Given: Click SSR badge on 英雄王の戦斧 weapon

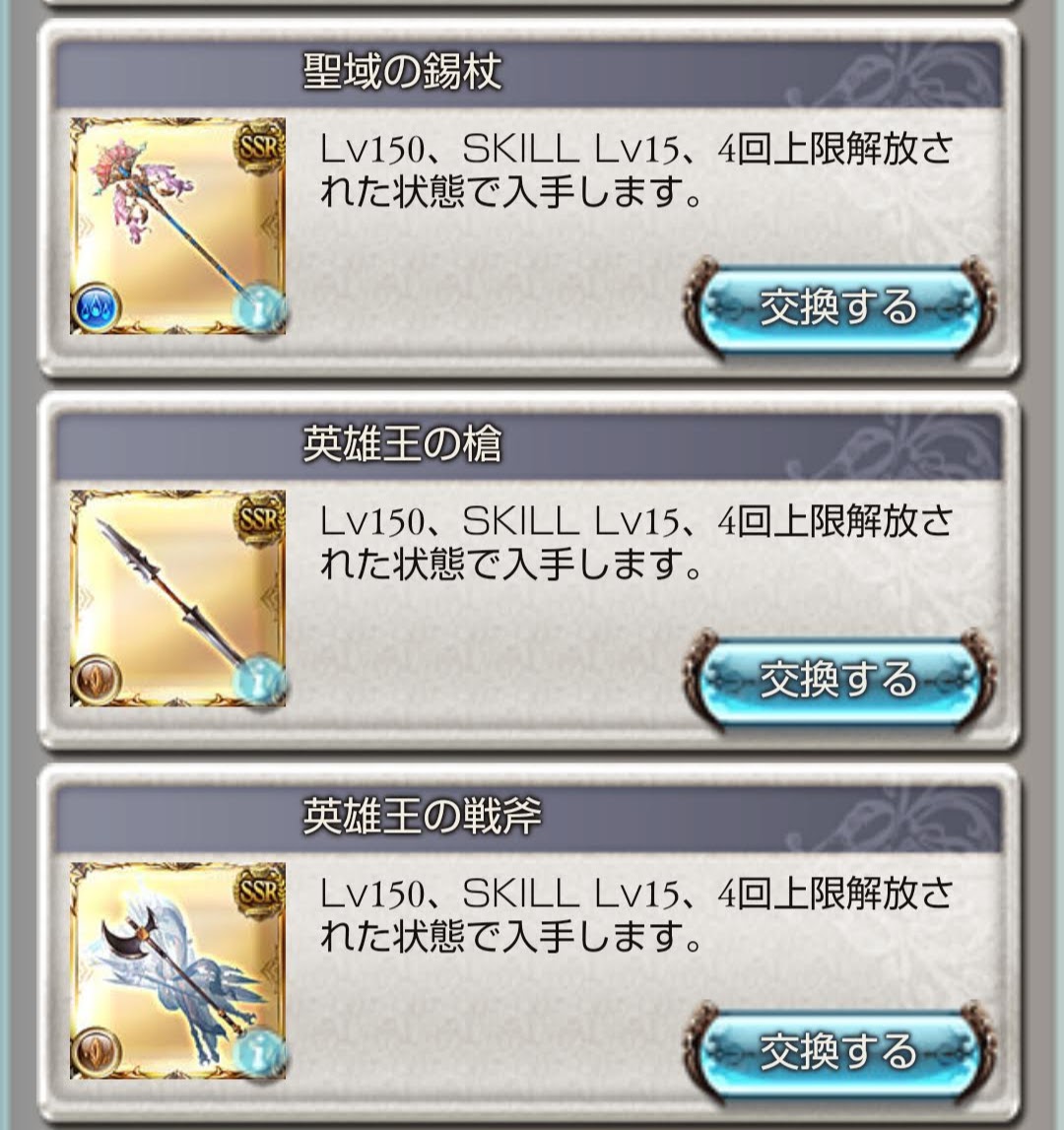Looking at the screenshot, I should tap(258, 893).
